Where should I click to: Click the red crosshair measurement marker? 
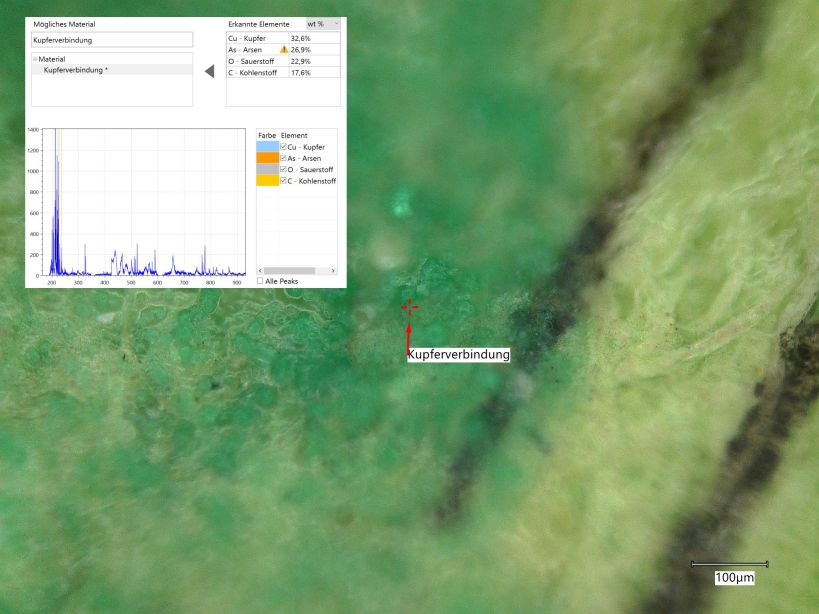(x=409, y=307)
